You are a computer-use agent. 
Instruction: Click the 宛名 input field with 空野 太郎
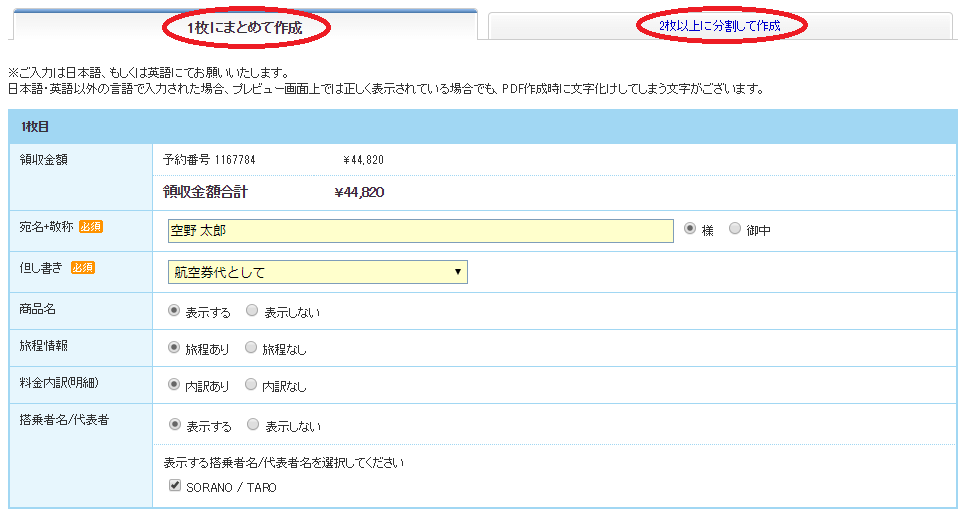[420, 231]
